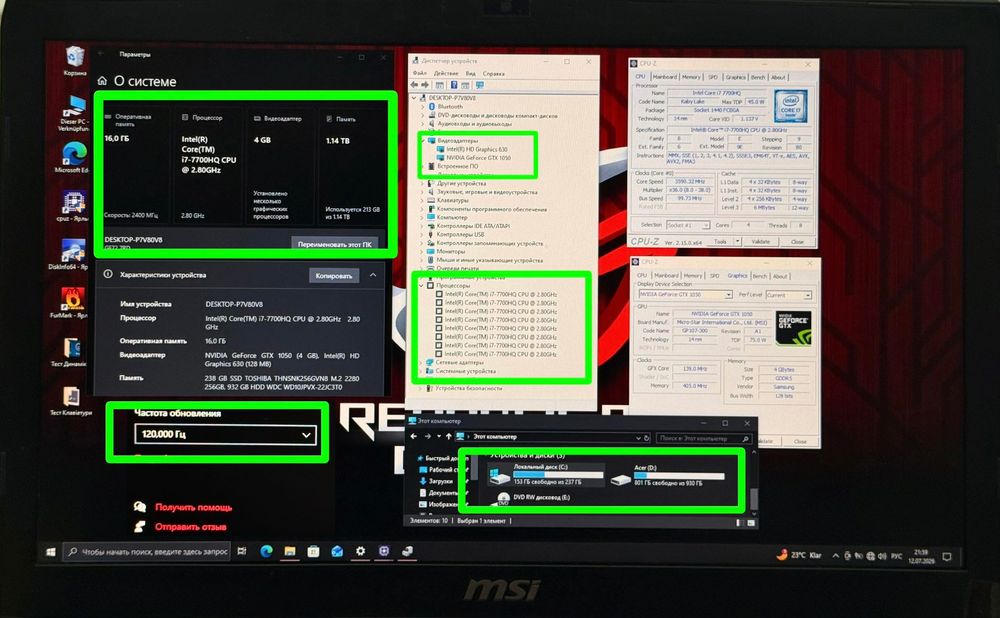Click the Windows Start button
Viewport: 1000px width, 618px height.
pyautogui.click(x=51, y=552)
